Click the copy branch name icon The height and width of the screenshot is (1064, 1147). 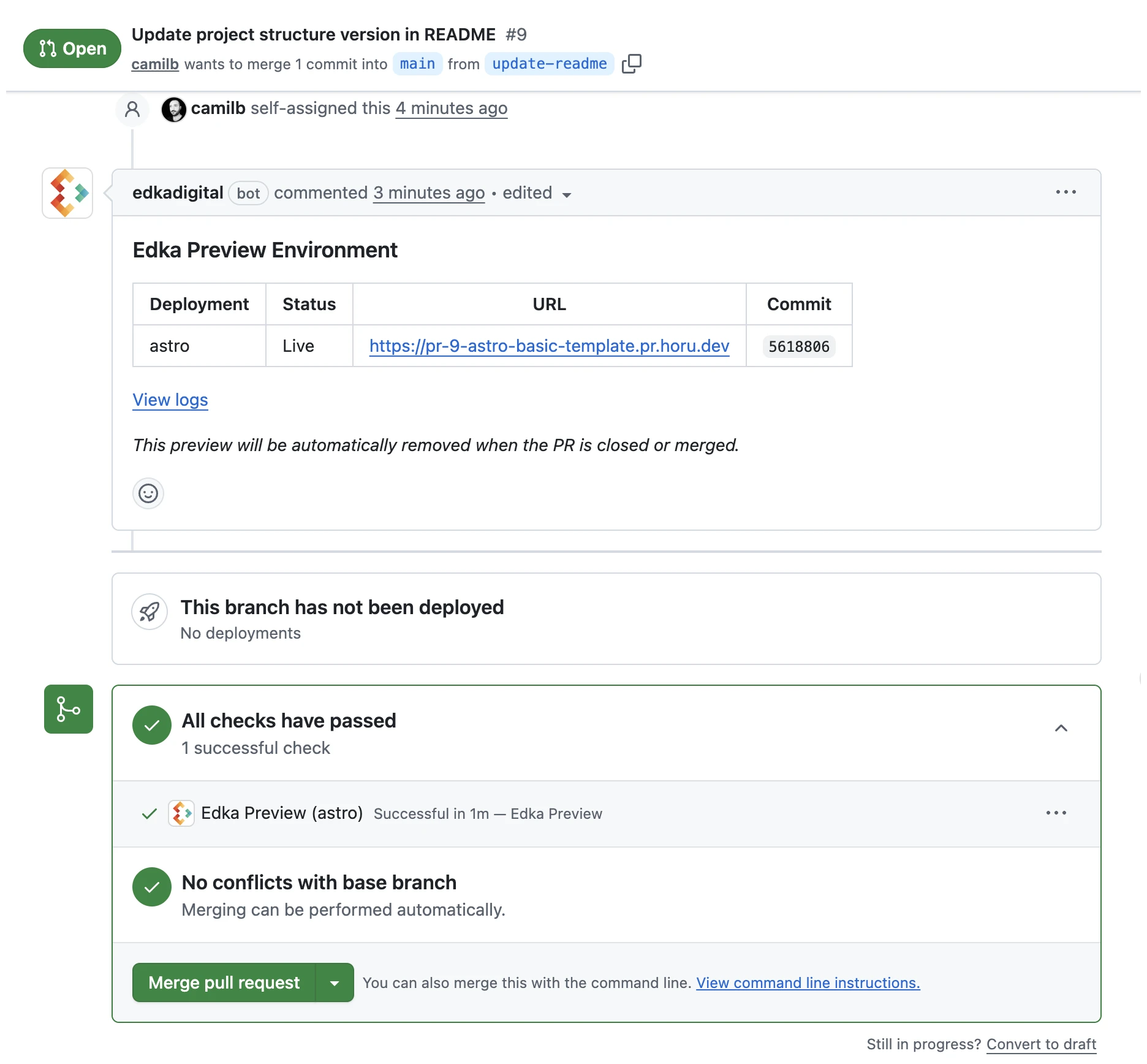[631, 64]
